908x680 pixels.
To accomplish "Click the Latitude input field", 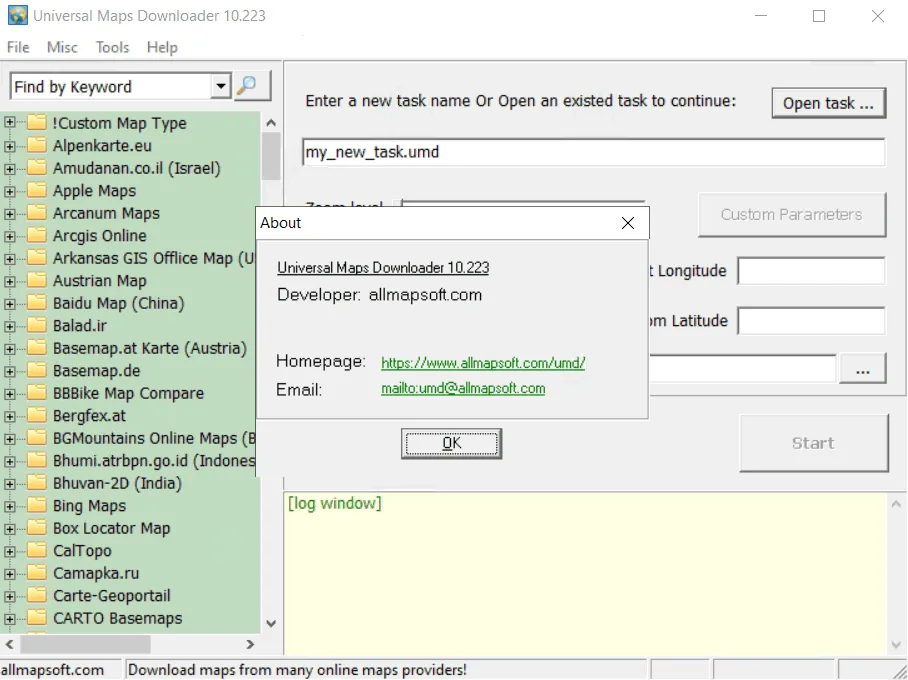I will click(811, 321).
